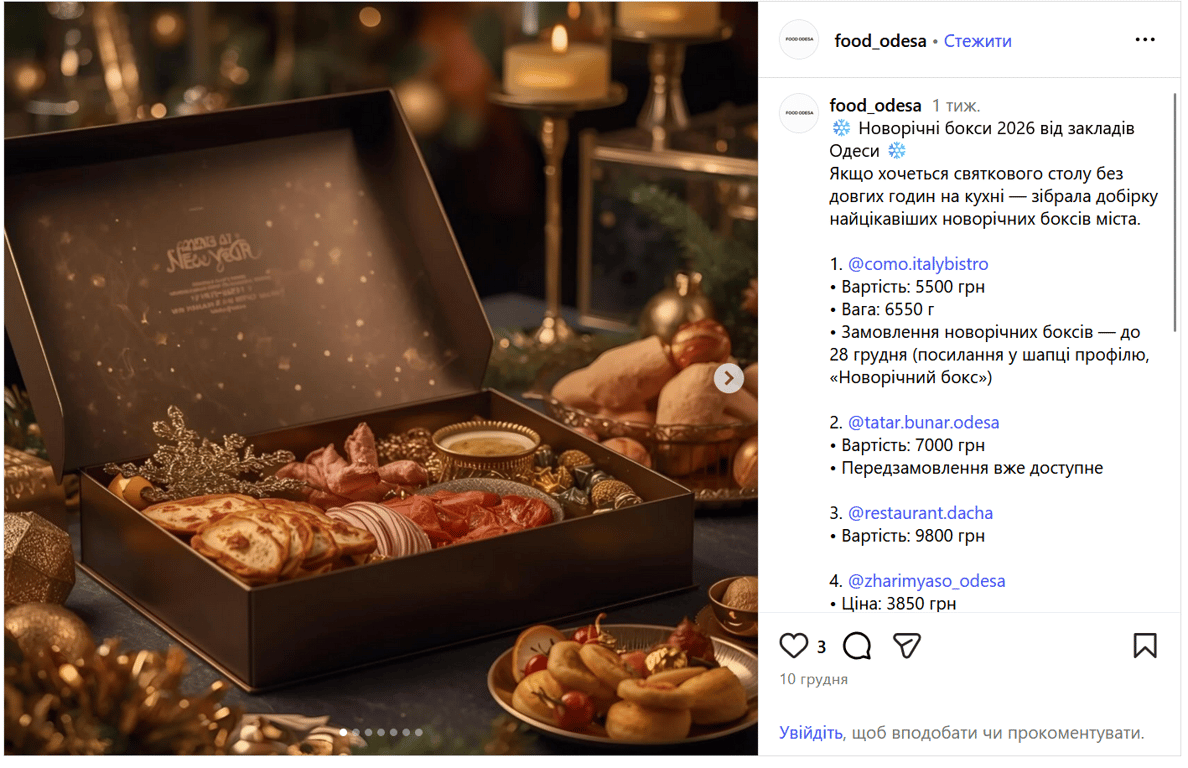Visit @tatar.bunar.odesa profile mention
The image size is (1188, 768).
(923, 422)
